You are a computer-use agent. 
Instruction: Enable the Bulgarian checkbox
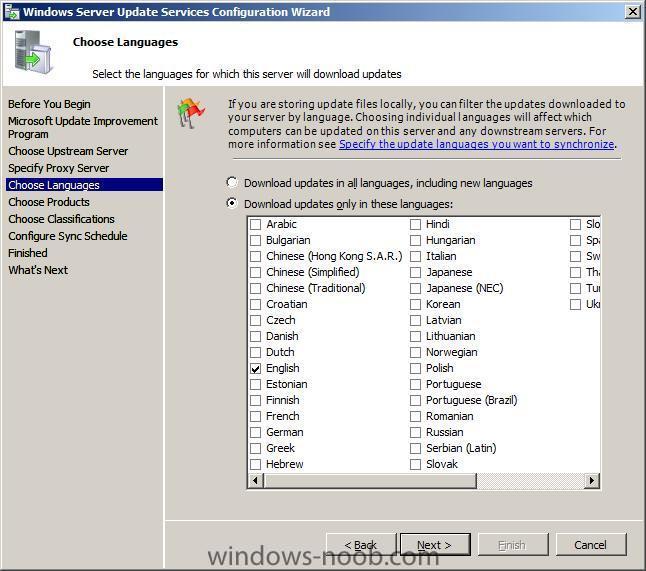pos(255,241)
